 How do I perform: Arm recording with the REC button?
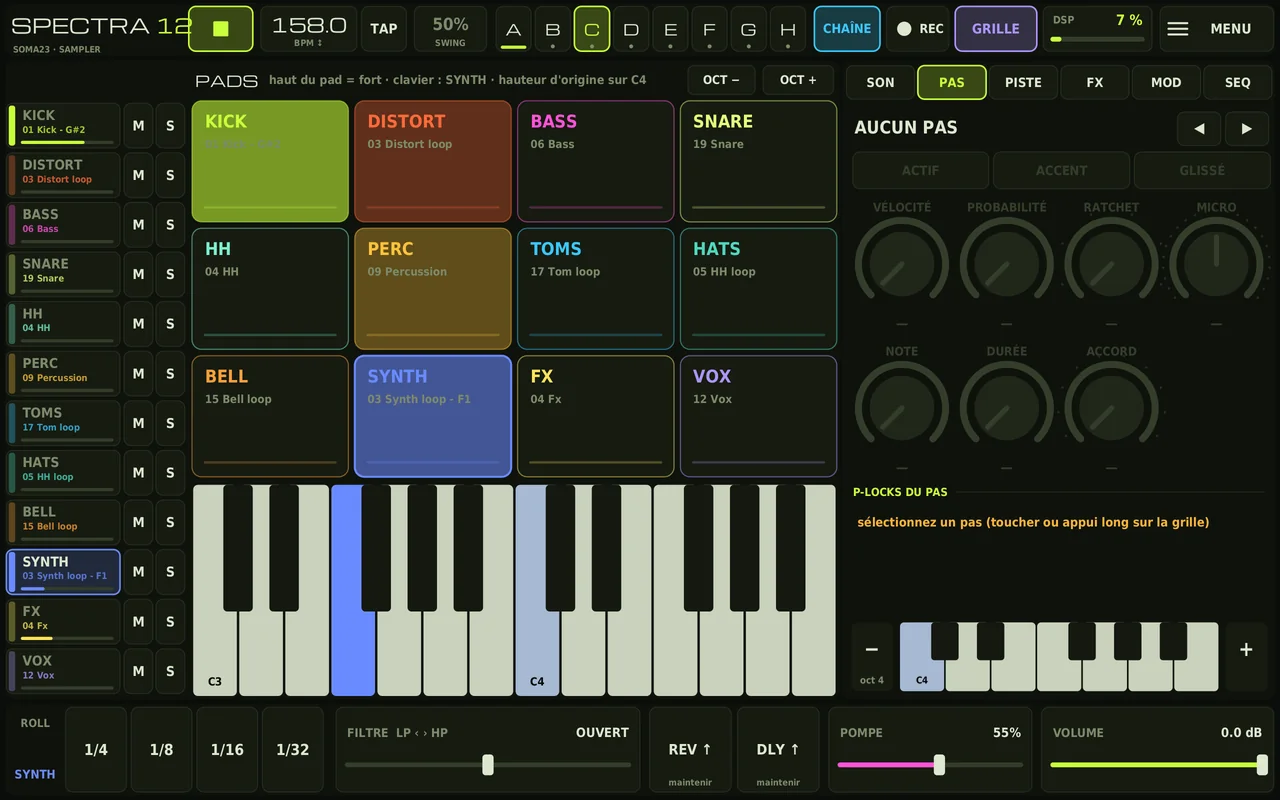tap(918, 28)
